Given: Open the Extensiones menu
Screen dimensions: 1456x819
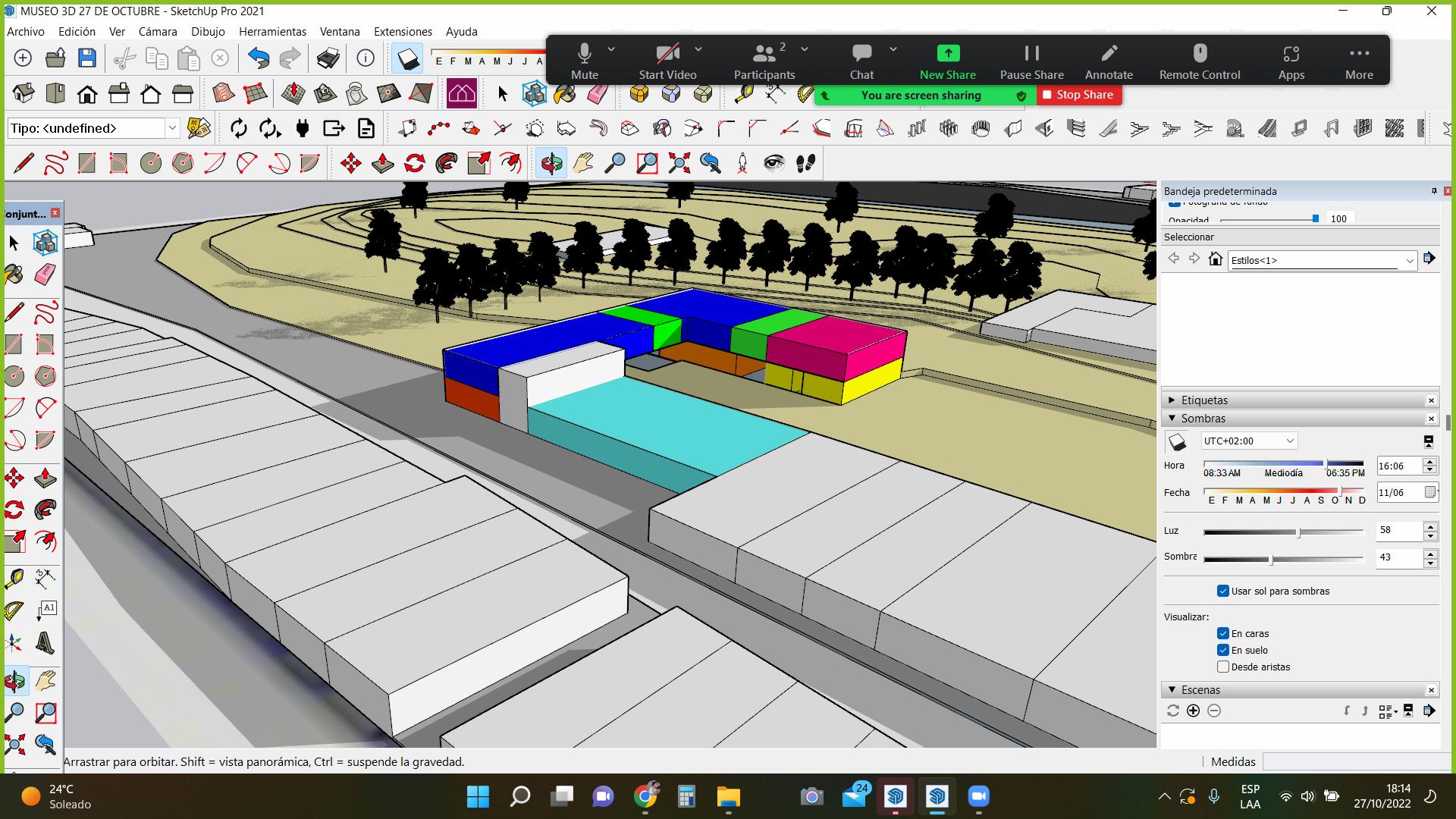Looking at the screenshot, I should coord(403,32).
